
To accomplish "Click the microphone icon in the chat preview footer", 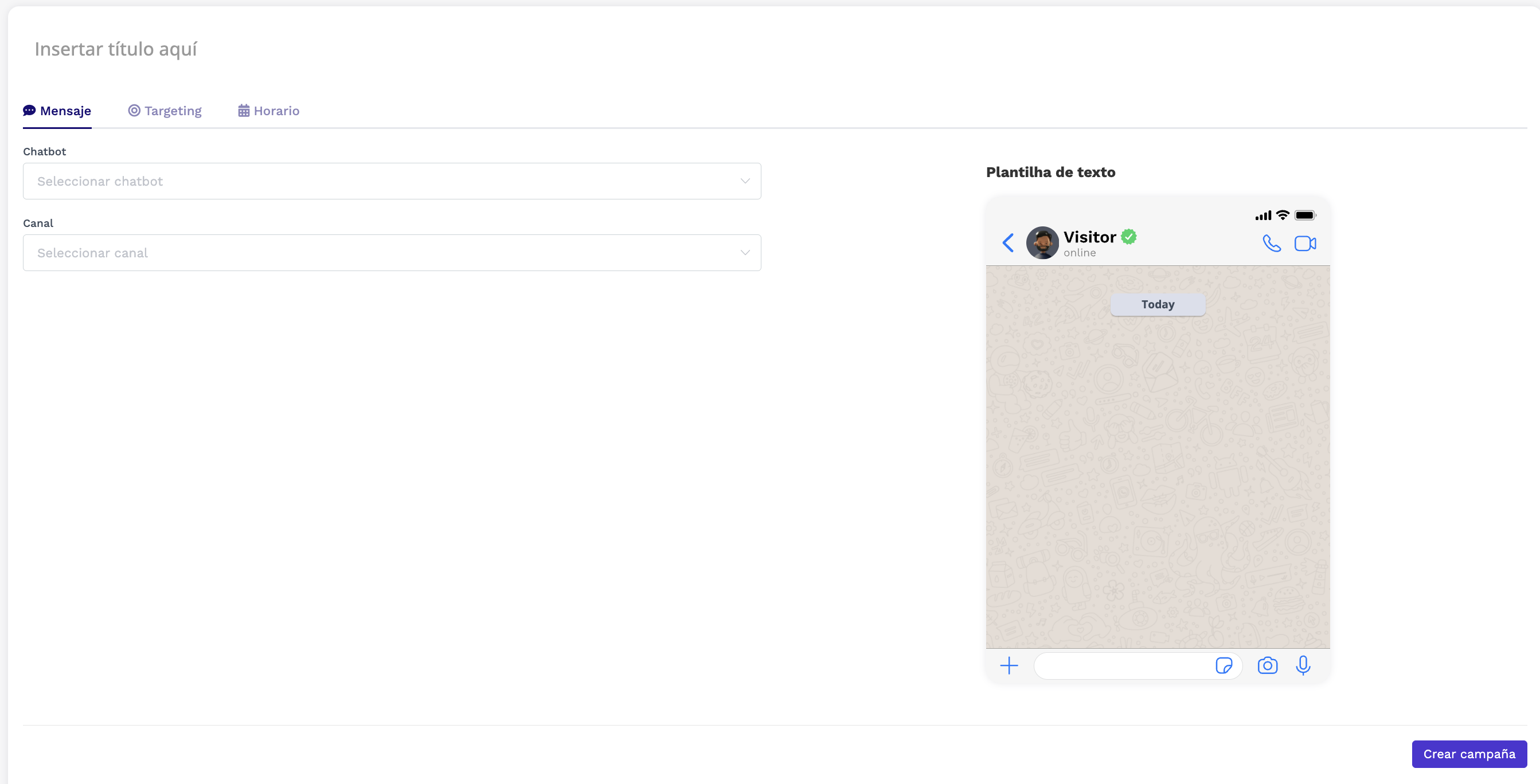I will [x=1303, y=666].
